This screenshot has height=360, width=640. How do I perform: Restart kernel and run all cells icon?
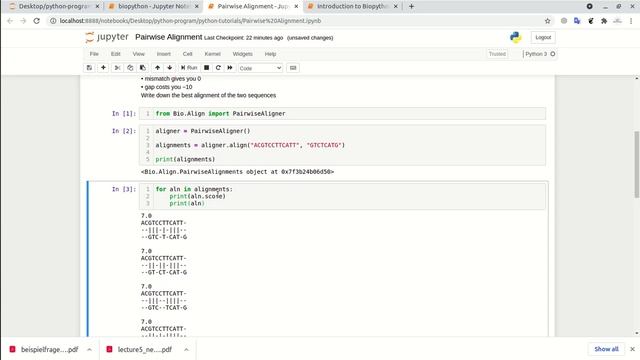[x=230, y=68]
